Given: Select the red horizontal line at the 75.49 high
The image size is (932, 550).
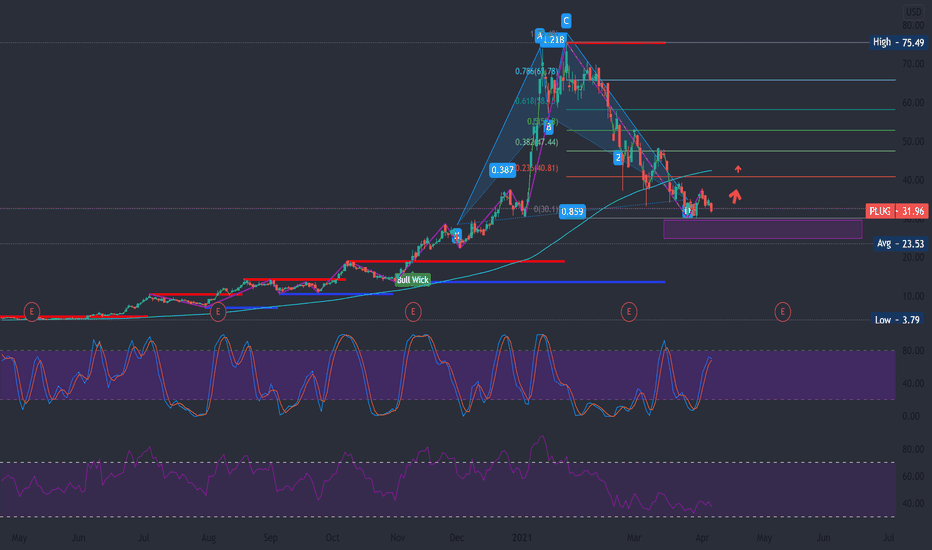Looking at the screenshot, I should tap(616, 43).
